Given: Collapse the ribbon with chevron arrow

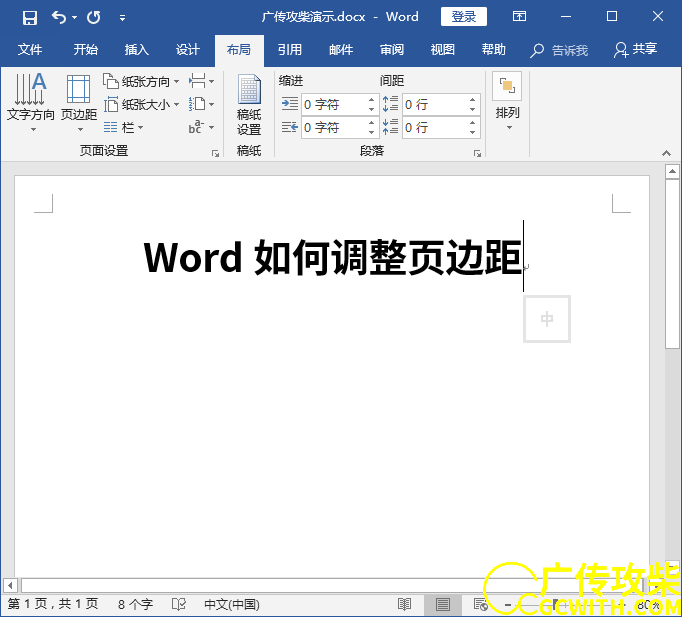Looking at the screenshot, I should (666, 153).
